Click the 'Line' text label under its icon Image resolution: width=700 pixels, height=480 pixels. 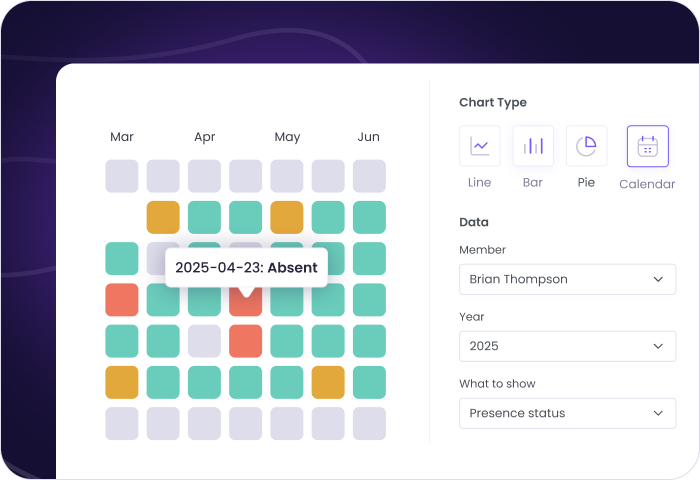pos(480,183)
